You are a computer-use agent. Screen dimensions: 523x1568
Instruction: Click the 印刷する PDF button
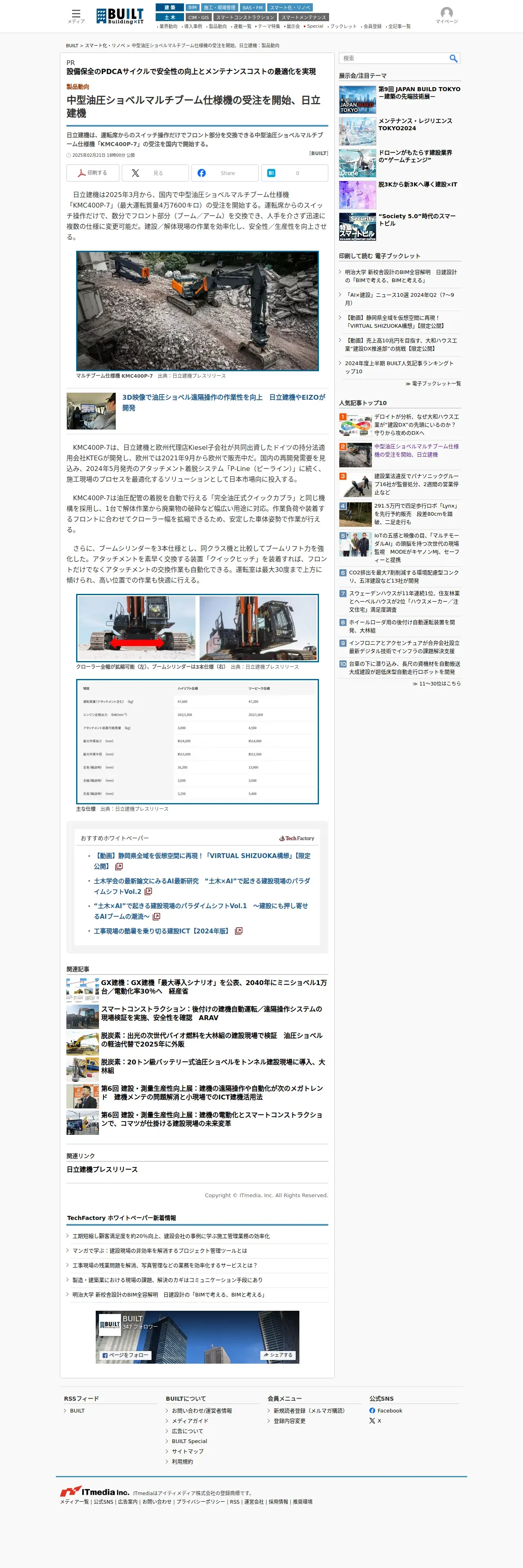[x=92, y=173]
